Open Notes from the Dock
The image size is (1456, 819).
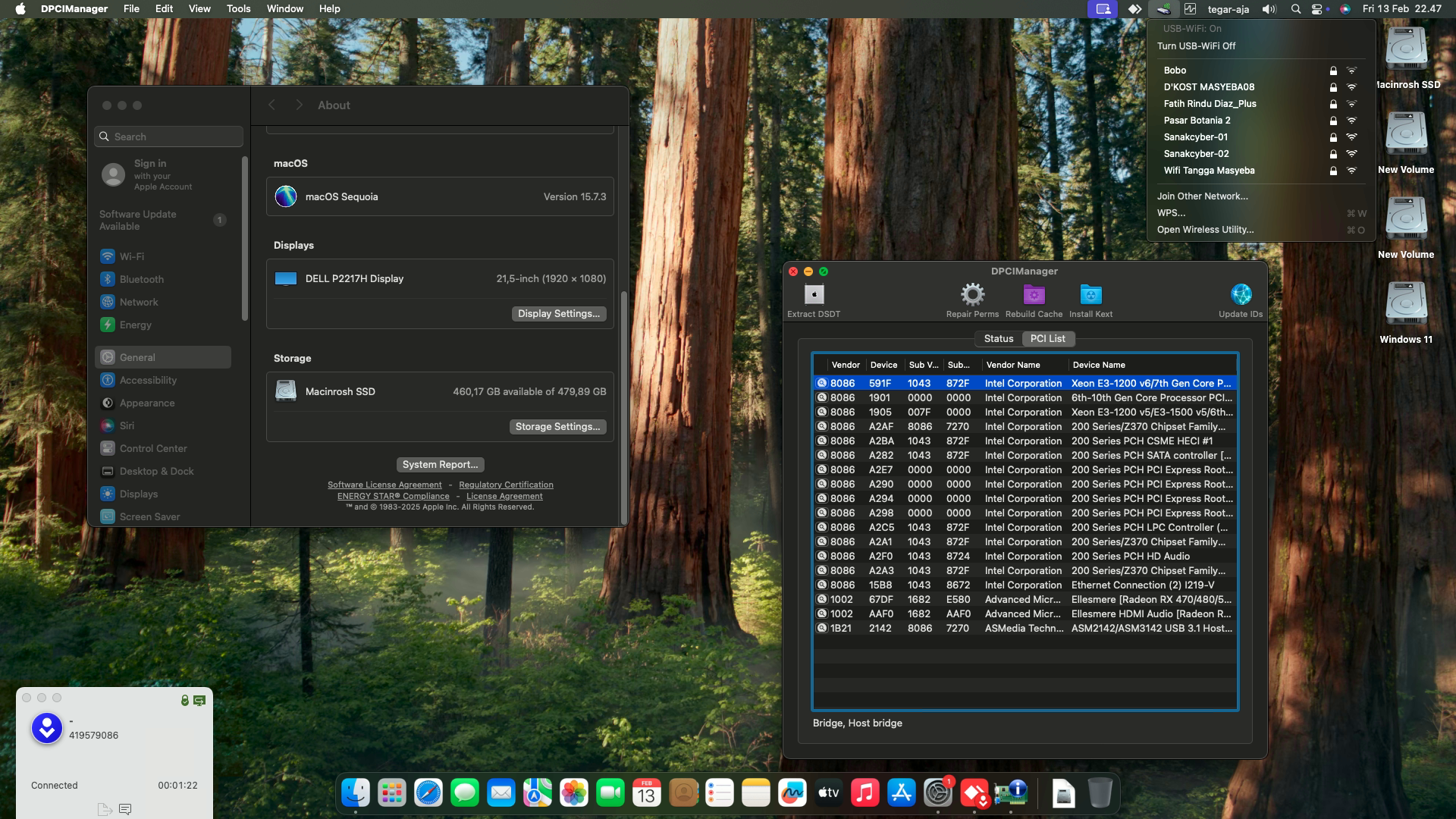(x=756, y=793)
